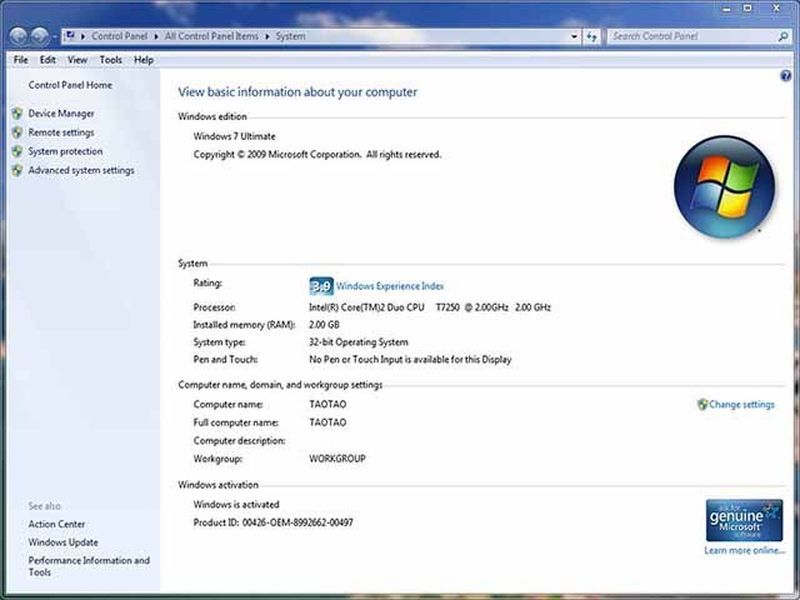
Task: Open the Edit menu
Action: point(48,60)
